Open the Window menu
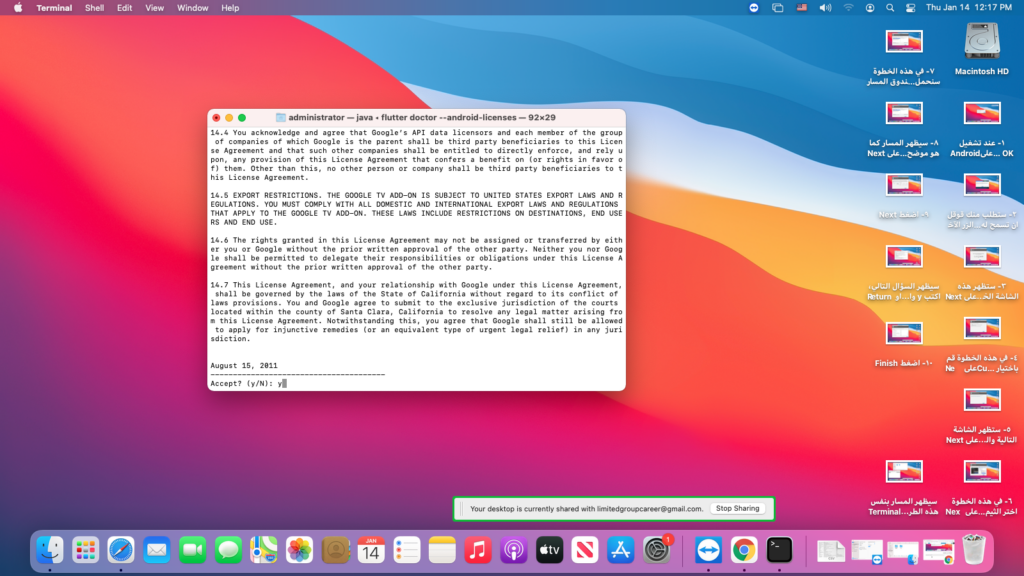This screenshot has width=1024, height=576. pos(193,8)
